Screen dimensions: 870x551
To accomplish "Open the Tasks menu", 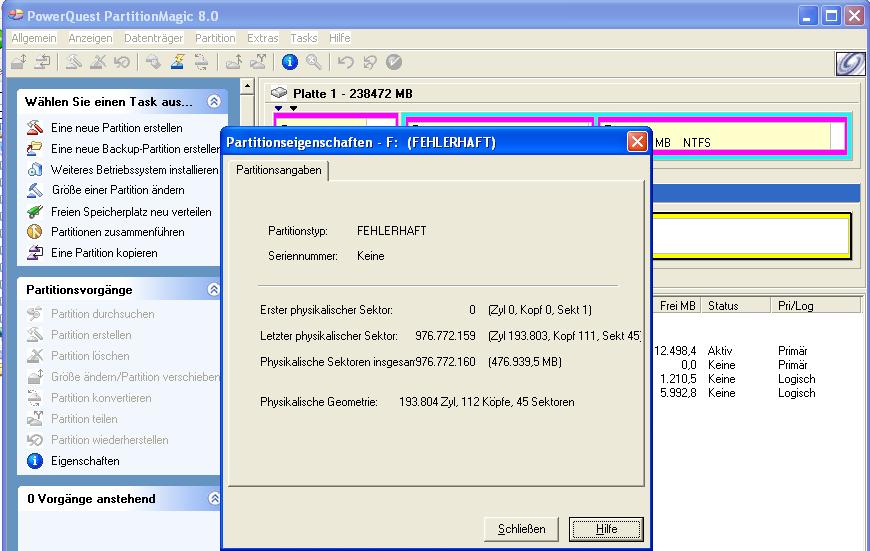I will coord(304,38).
